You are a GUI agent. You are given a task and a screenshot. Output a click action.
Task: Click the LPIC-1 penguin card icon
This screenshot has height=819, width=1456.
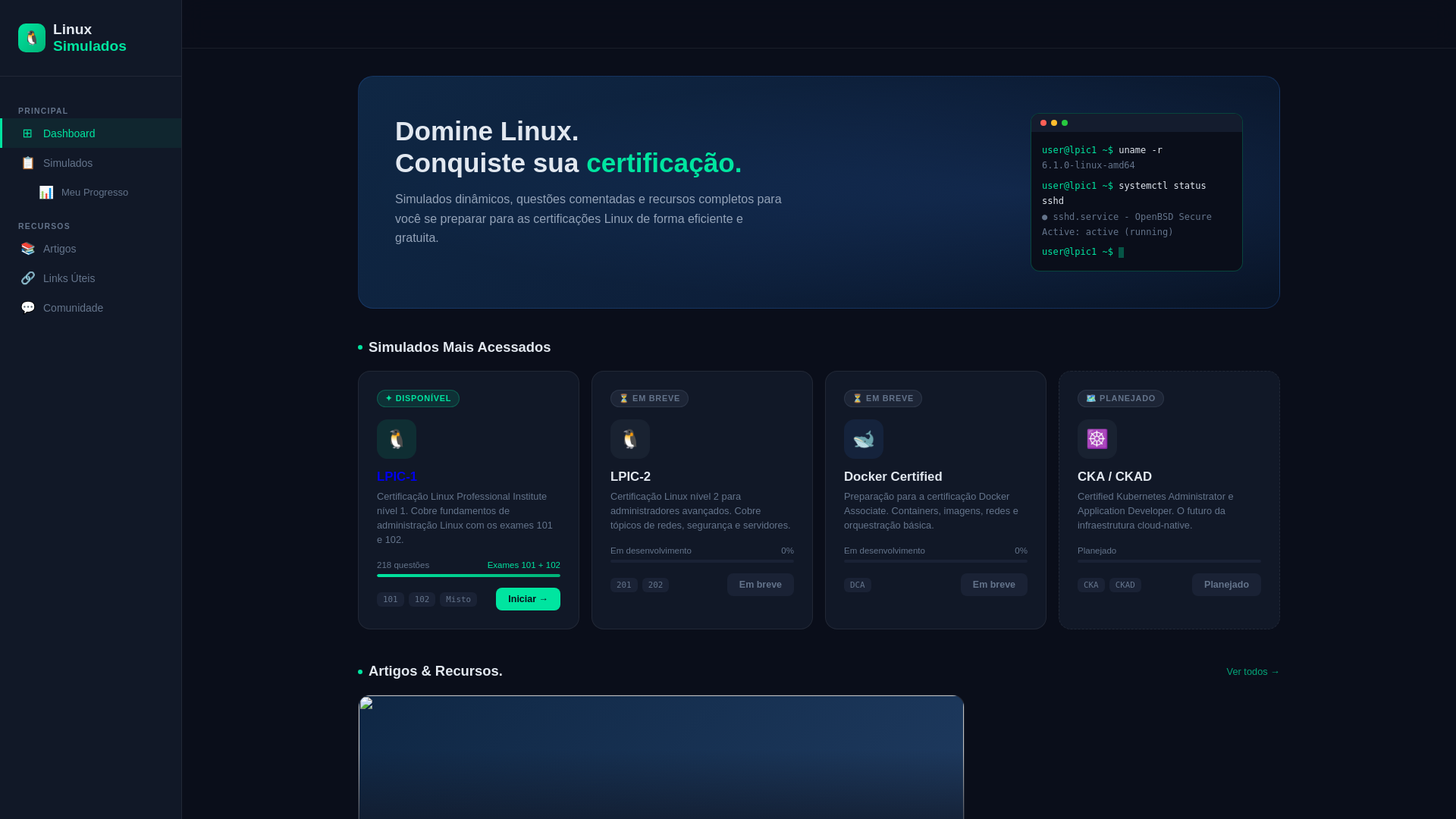(x=397, y=439)
